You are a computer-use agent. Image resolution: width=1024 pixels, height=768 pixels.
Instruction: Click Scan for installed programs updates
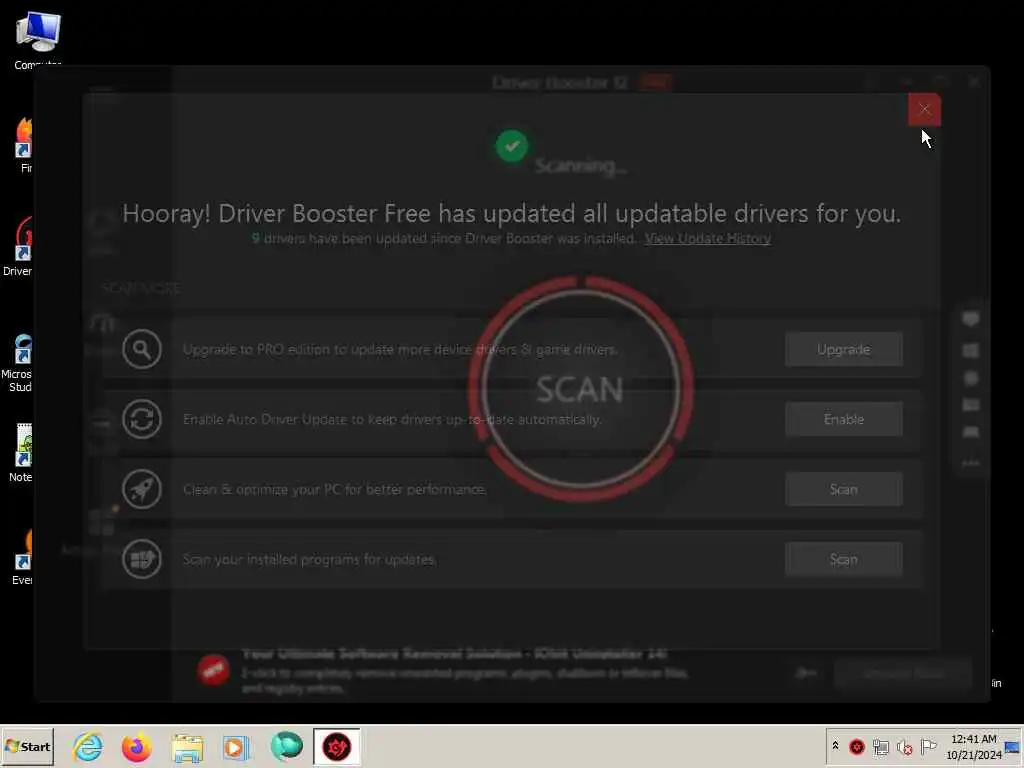pyautogui.click(x=844, y=560)
